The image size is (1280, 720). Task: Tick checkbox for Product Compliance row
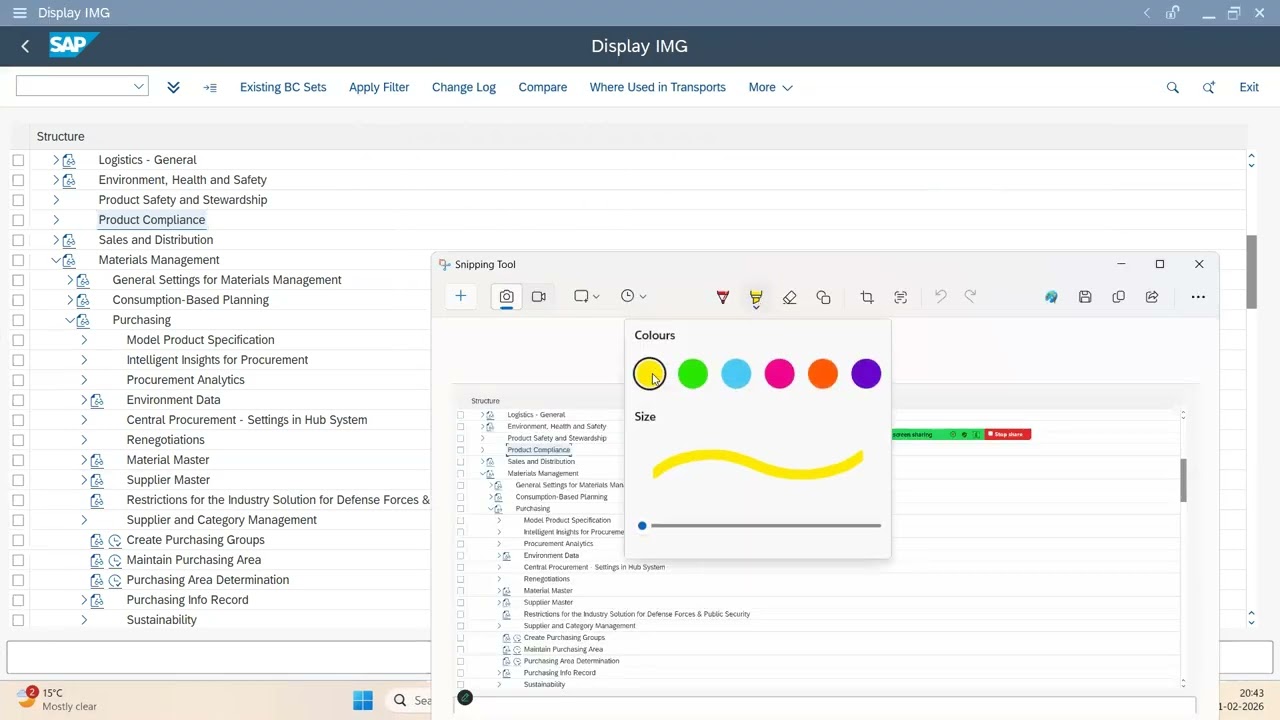(x=18, y=220)
